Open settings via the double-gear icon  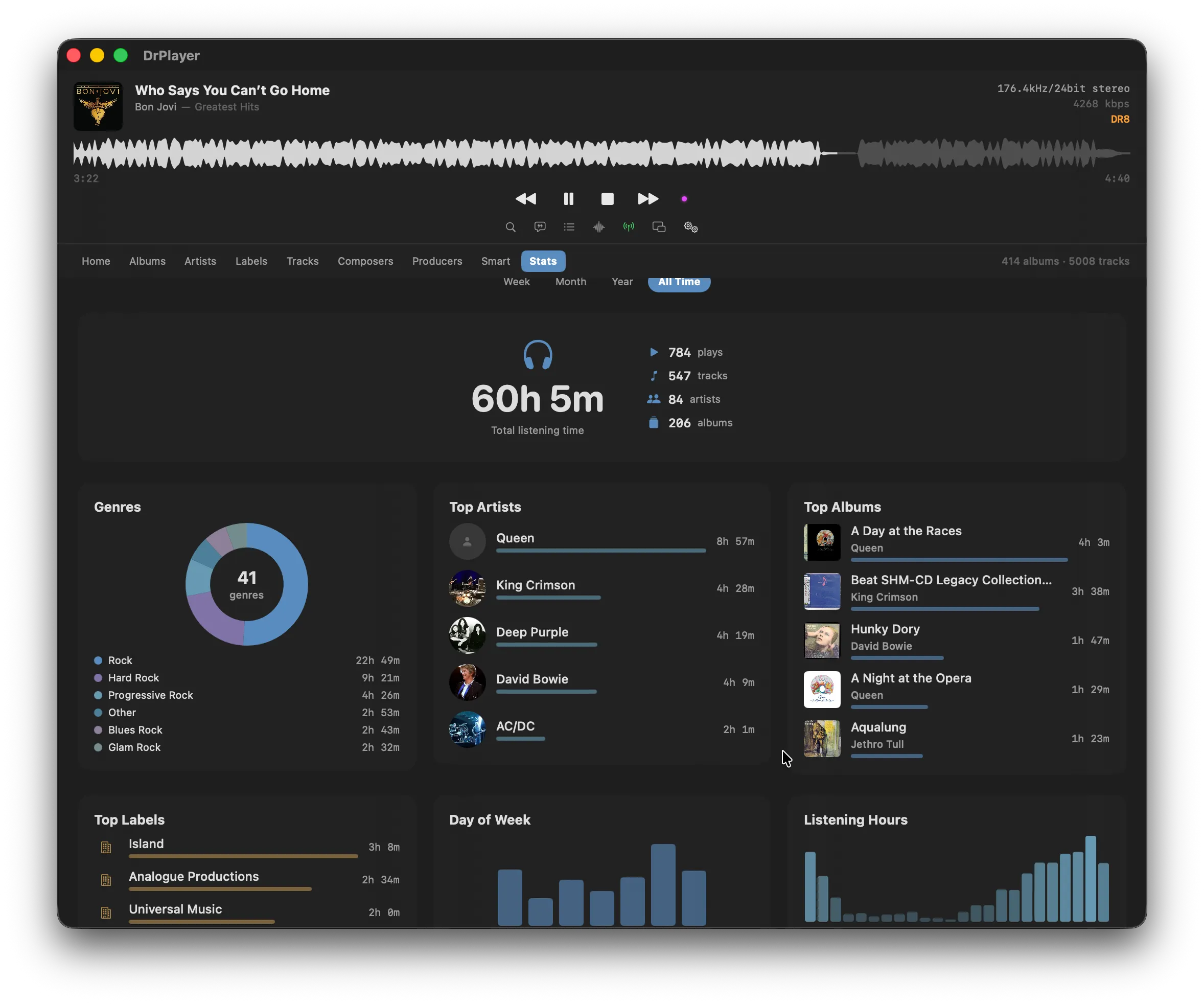pos(690,227)
